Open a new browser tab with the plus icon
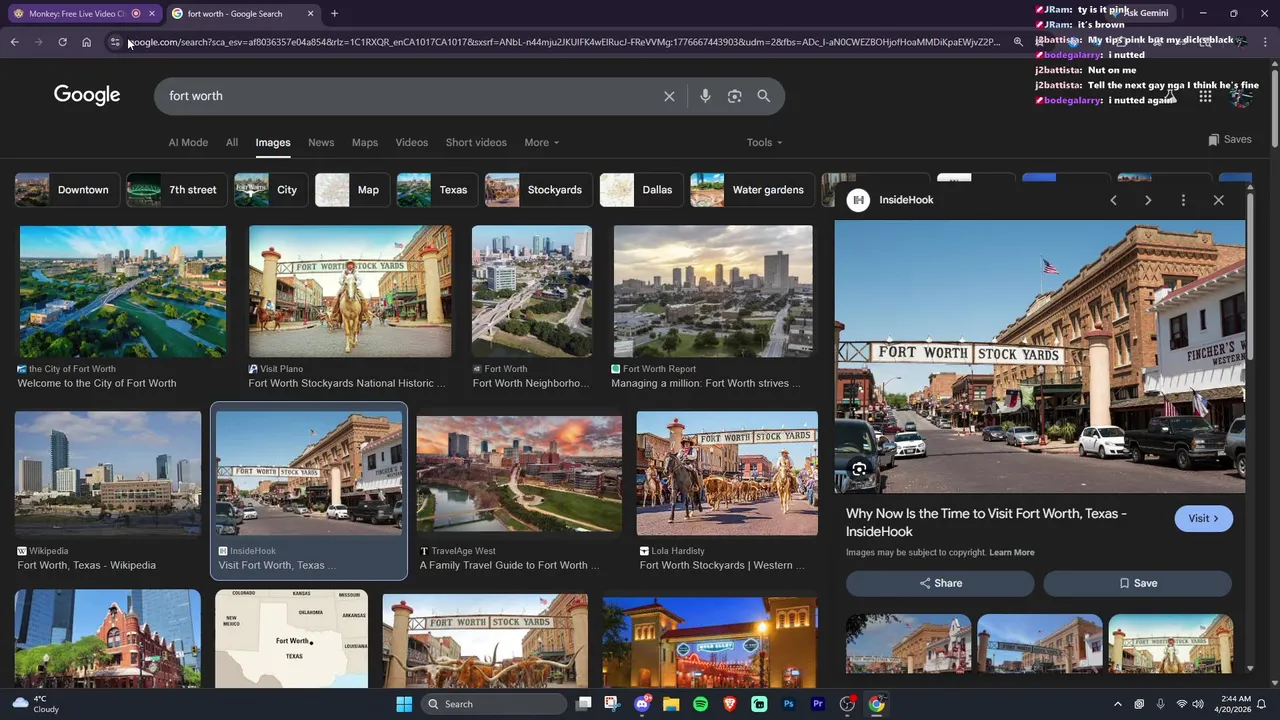This screenshot has width=1280, height=720. click(334, 14)
